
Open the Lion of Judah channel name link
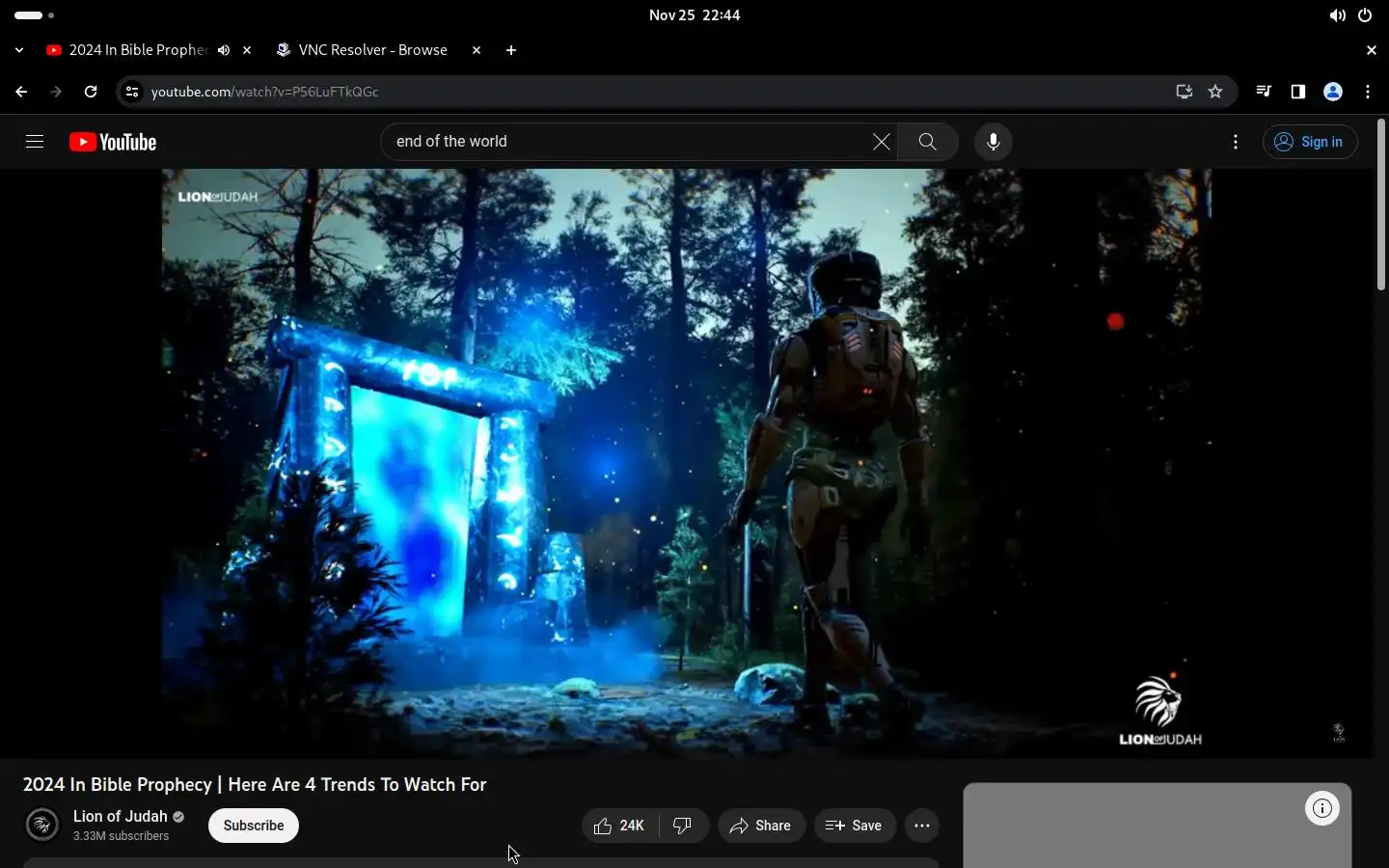pyautogui.click(x=121, y=816)
